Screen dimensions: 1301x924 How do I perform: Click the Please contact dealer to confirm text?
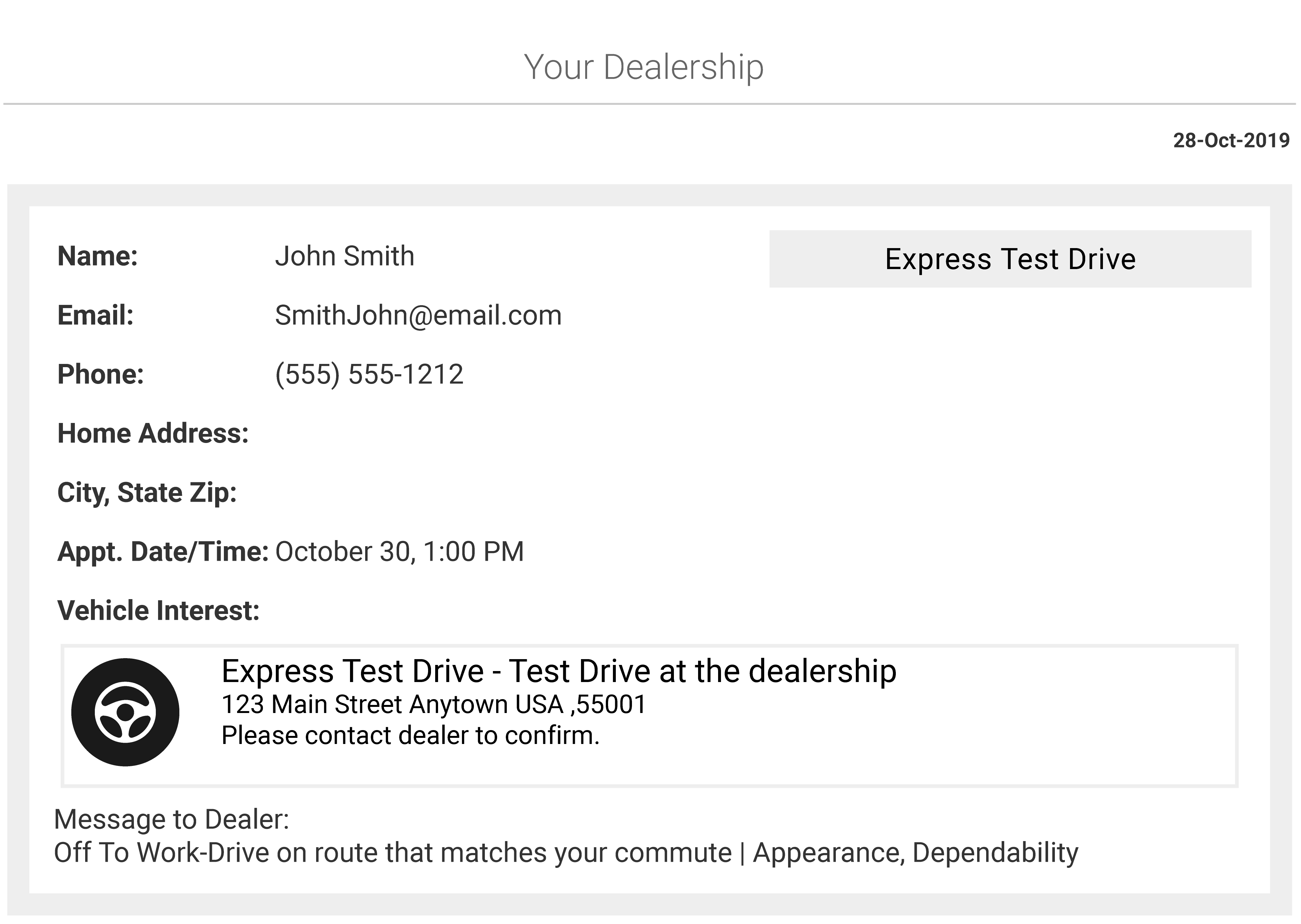point(410,736)
